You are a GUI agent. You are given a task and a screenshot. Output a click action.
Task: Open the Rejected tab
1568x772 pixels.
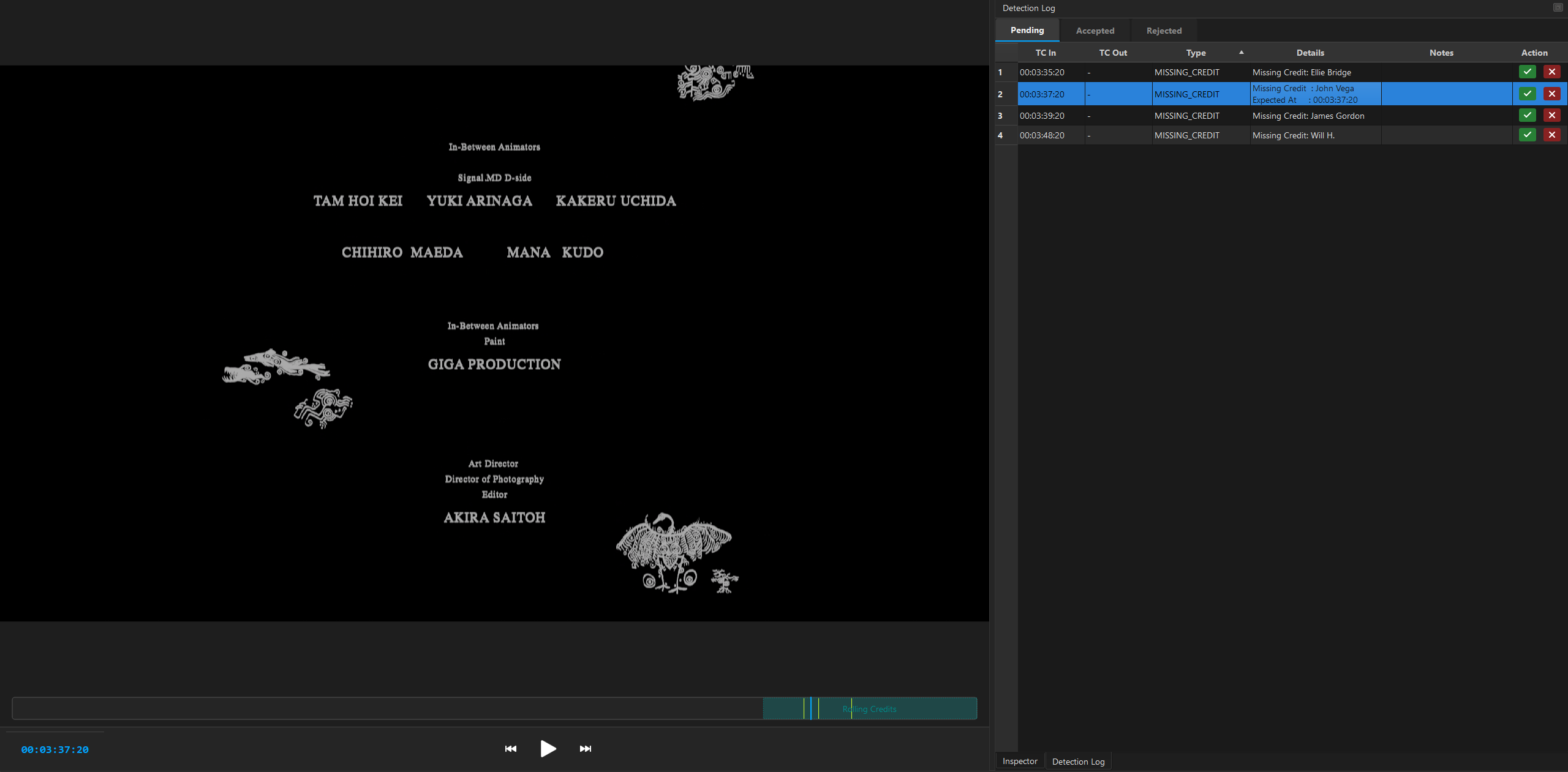point(1164,30)
